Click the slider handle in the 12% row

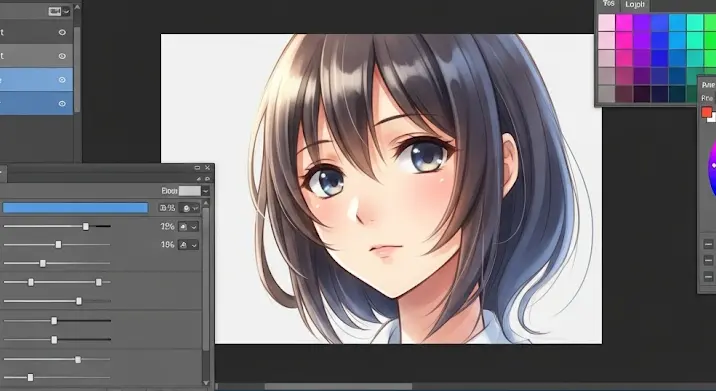[86, 226]
